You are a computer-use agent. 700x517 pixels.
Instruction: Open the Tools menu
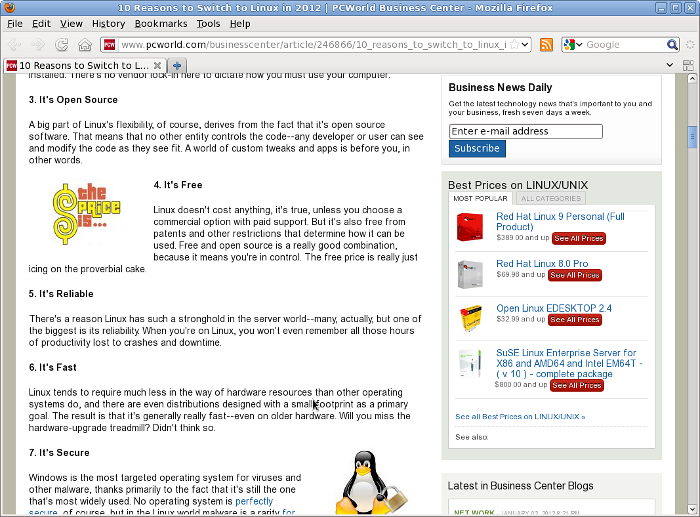coord(208,24)
